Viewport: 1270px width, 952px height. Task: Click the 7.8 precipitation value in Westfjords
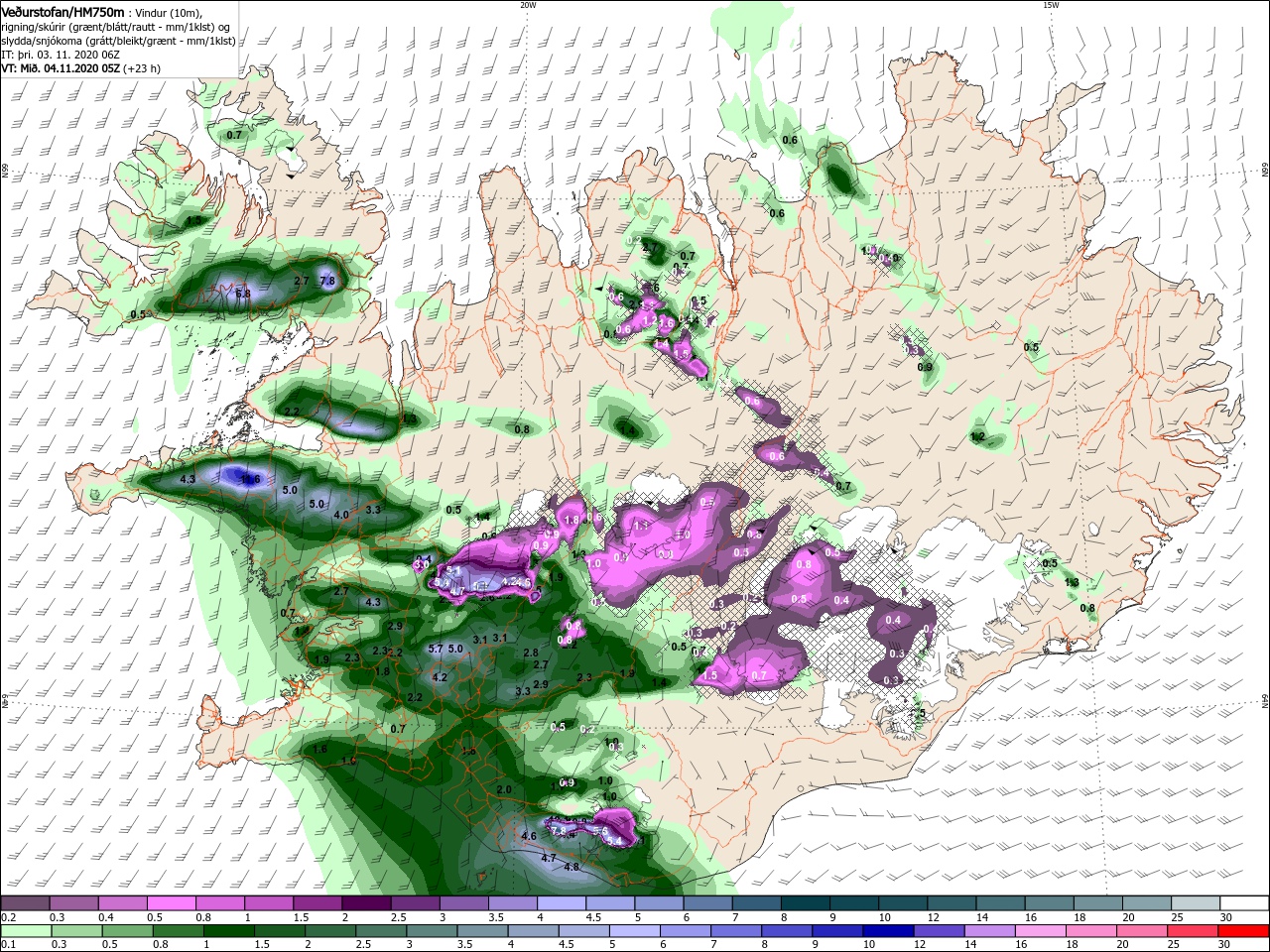coord(328,282)
